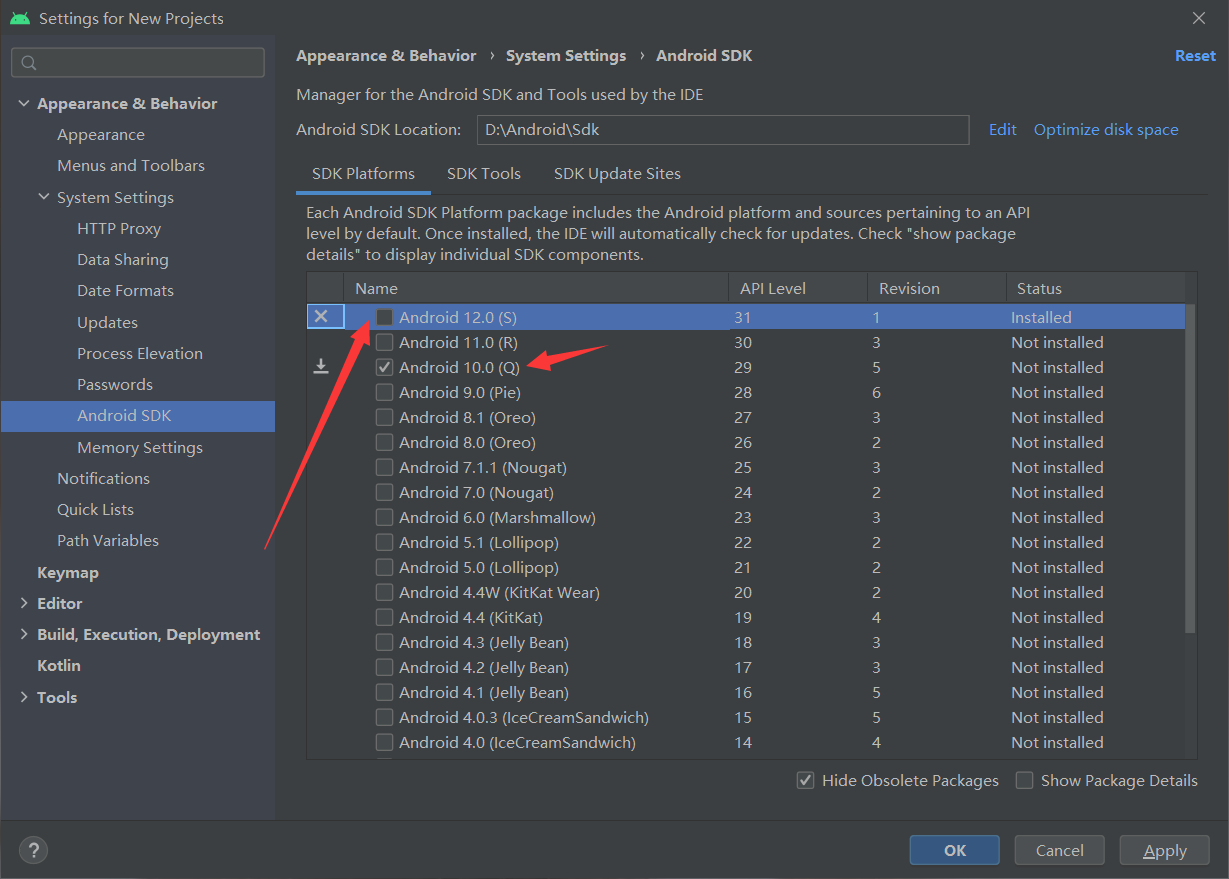The image size is (1229, 879).
Task: Click the Cancel button
Action: (1060, 850)
